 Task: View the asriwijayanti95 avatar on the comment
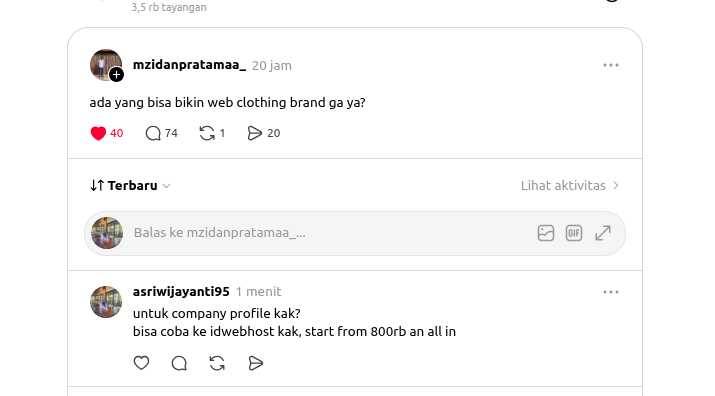tap(106, 302)
